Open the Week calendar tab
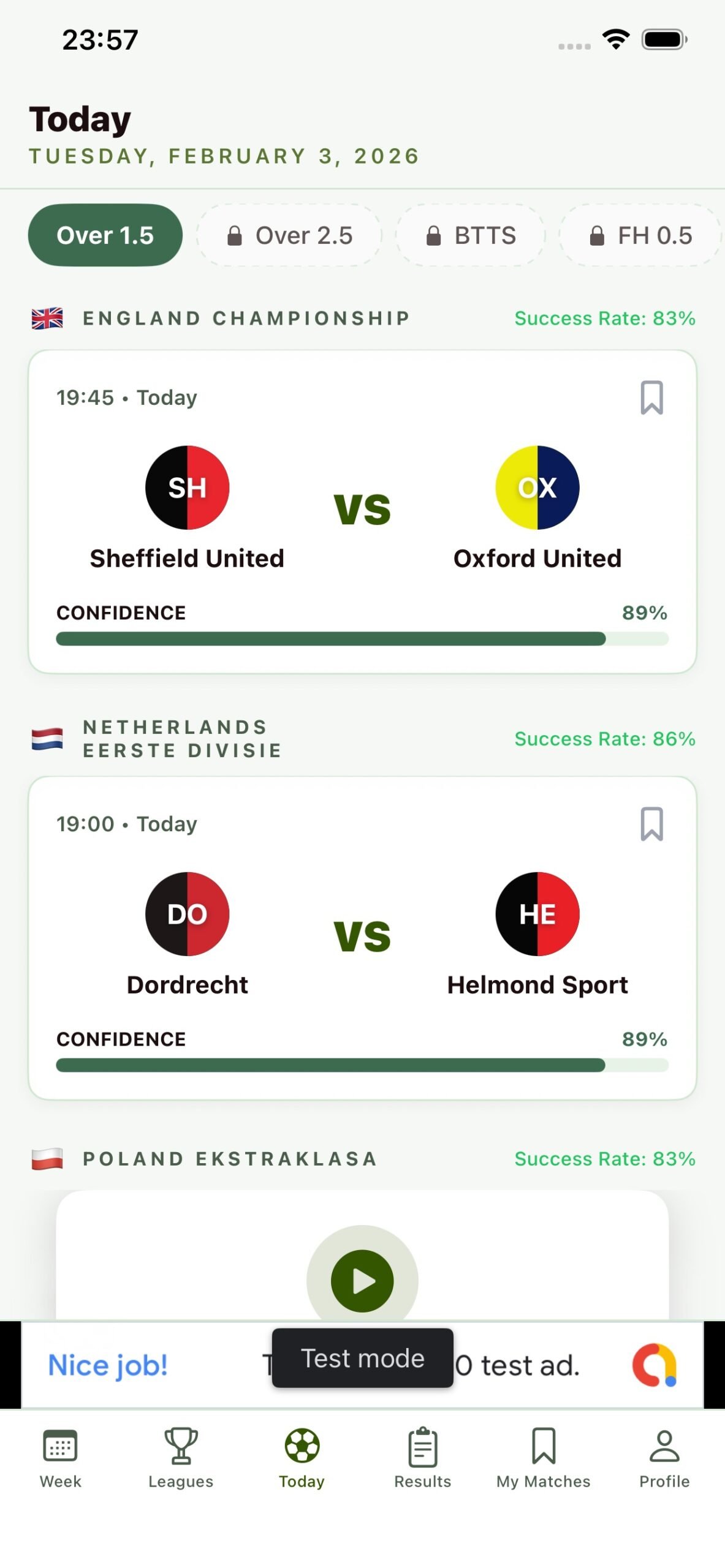 click(x=60, y=1458)
